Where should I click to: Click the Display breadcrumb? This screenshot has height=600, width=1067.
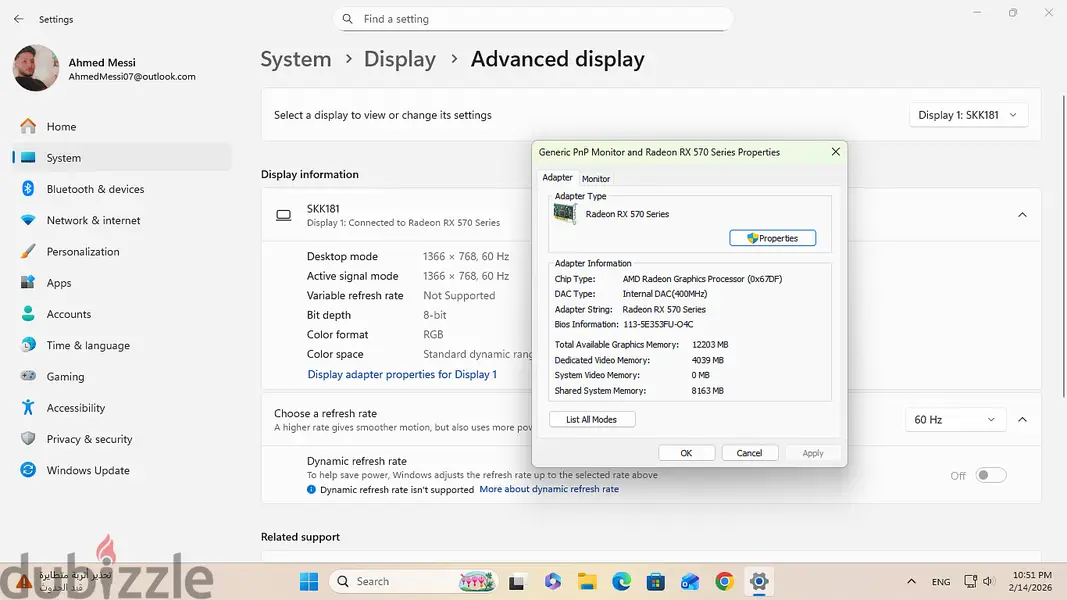point(399,59)
